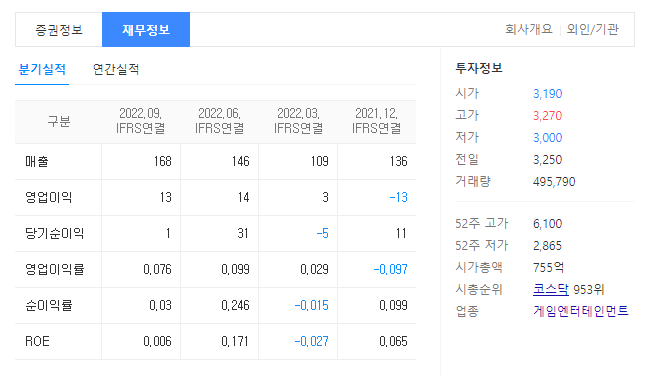Click the 953위 rank text
This screenshot has width=662, height=376.
point(589,289)
